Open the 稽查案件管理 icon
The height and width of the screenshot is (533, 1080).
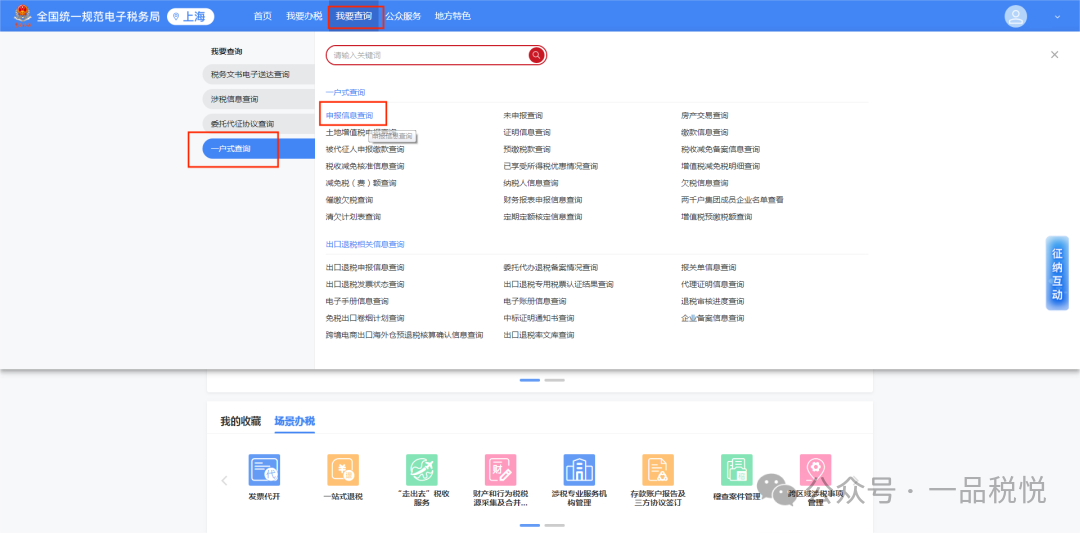tap(737, 470)
